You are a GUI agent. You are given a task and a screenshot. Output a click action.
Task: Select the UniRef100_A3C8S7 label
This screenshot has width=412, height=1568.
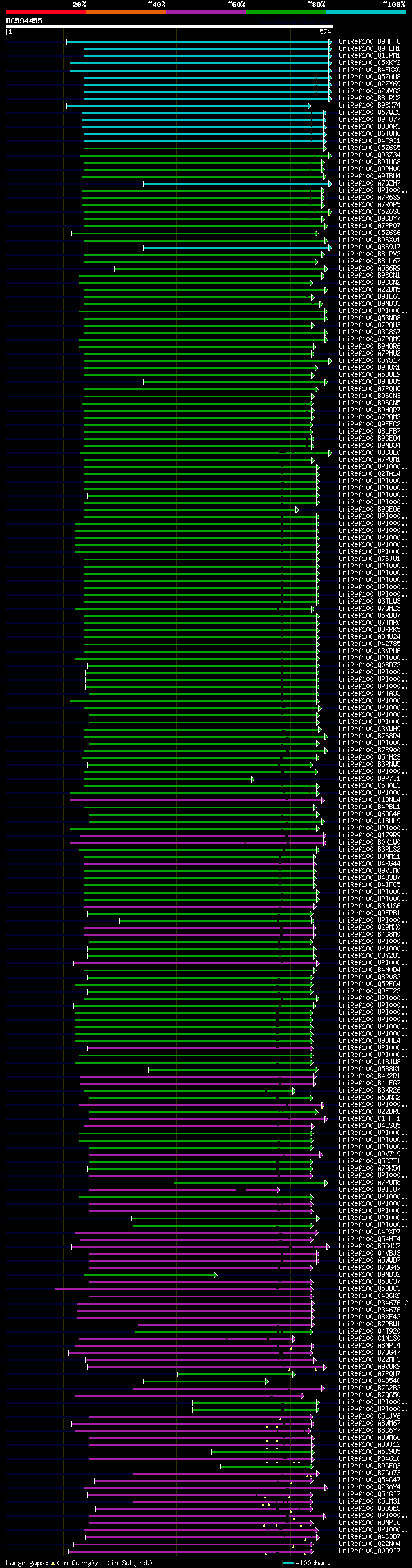370,332
